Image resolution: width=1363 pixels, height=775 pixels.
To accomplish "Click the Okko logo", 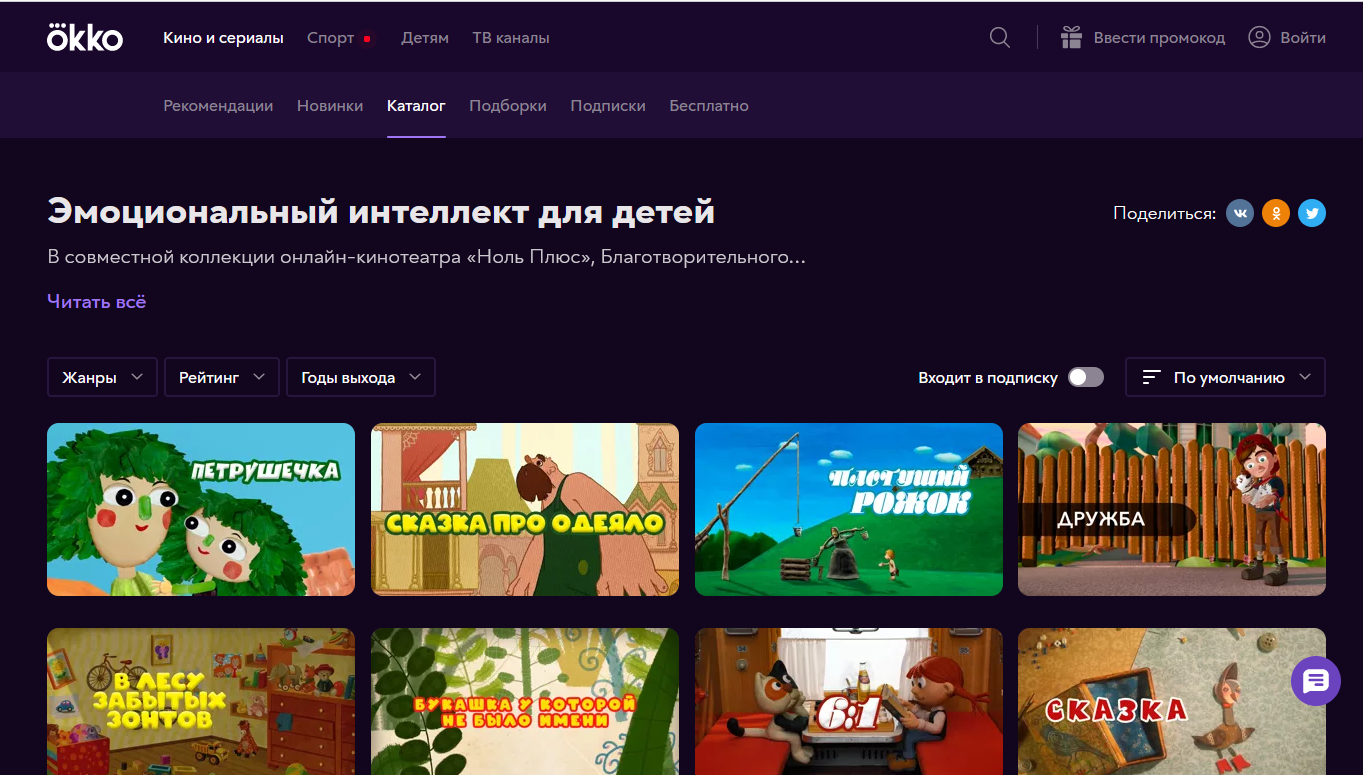I will point(85,38).
